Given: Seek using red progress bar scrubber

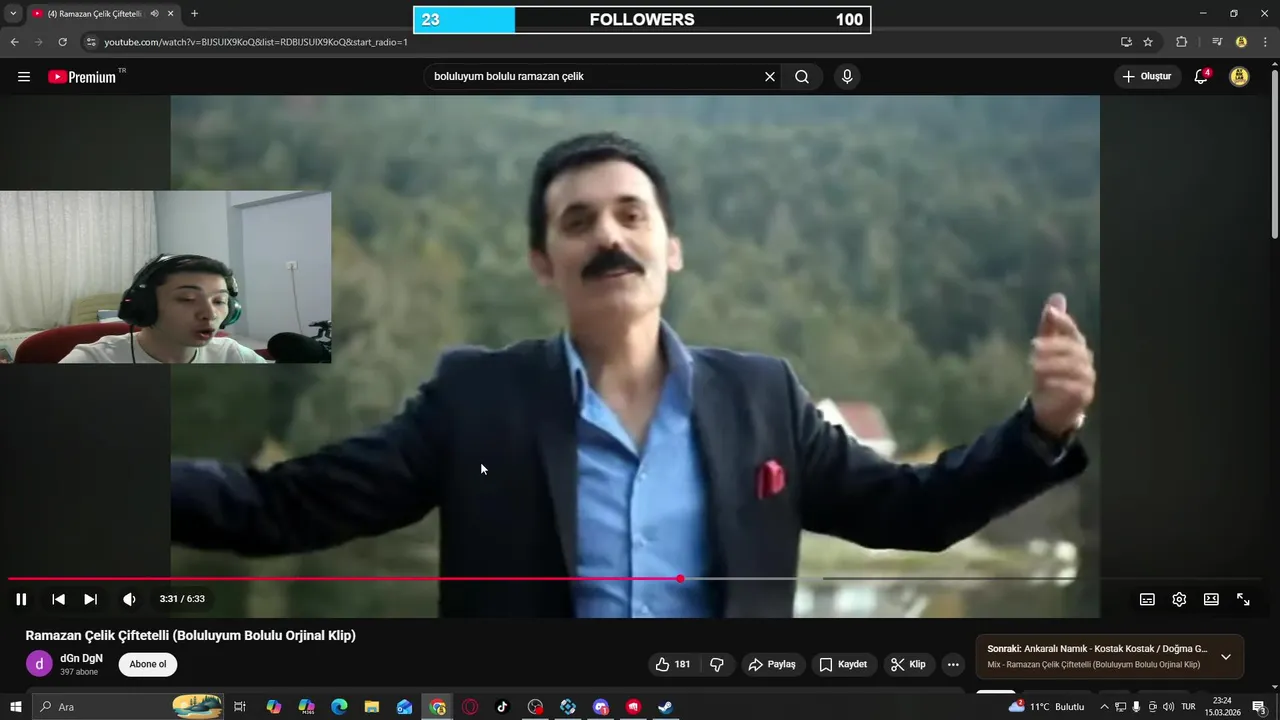Looking at the screenshot, I should tap(680, 579).
